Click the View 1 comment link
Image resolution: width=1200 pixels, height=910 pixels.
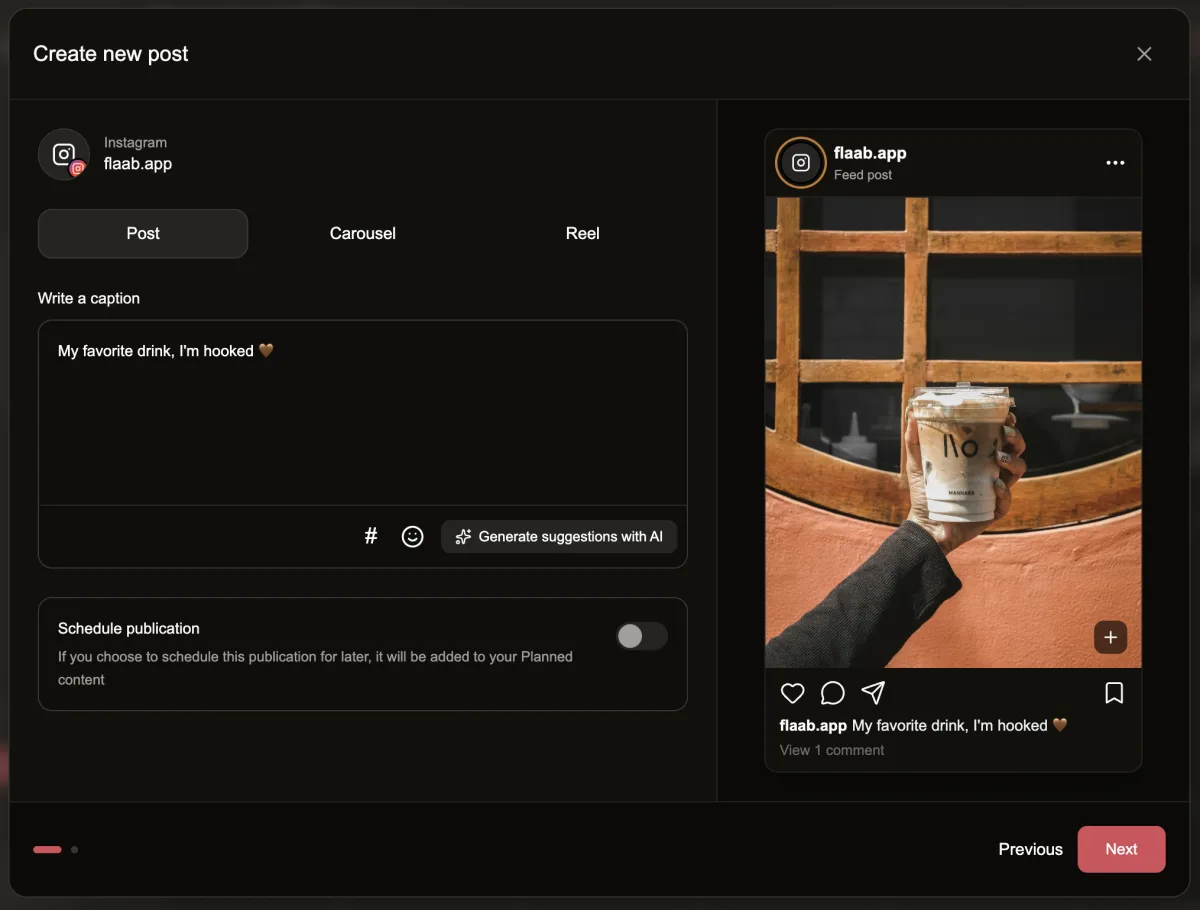[832, 750]
